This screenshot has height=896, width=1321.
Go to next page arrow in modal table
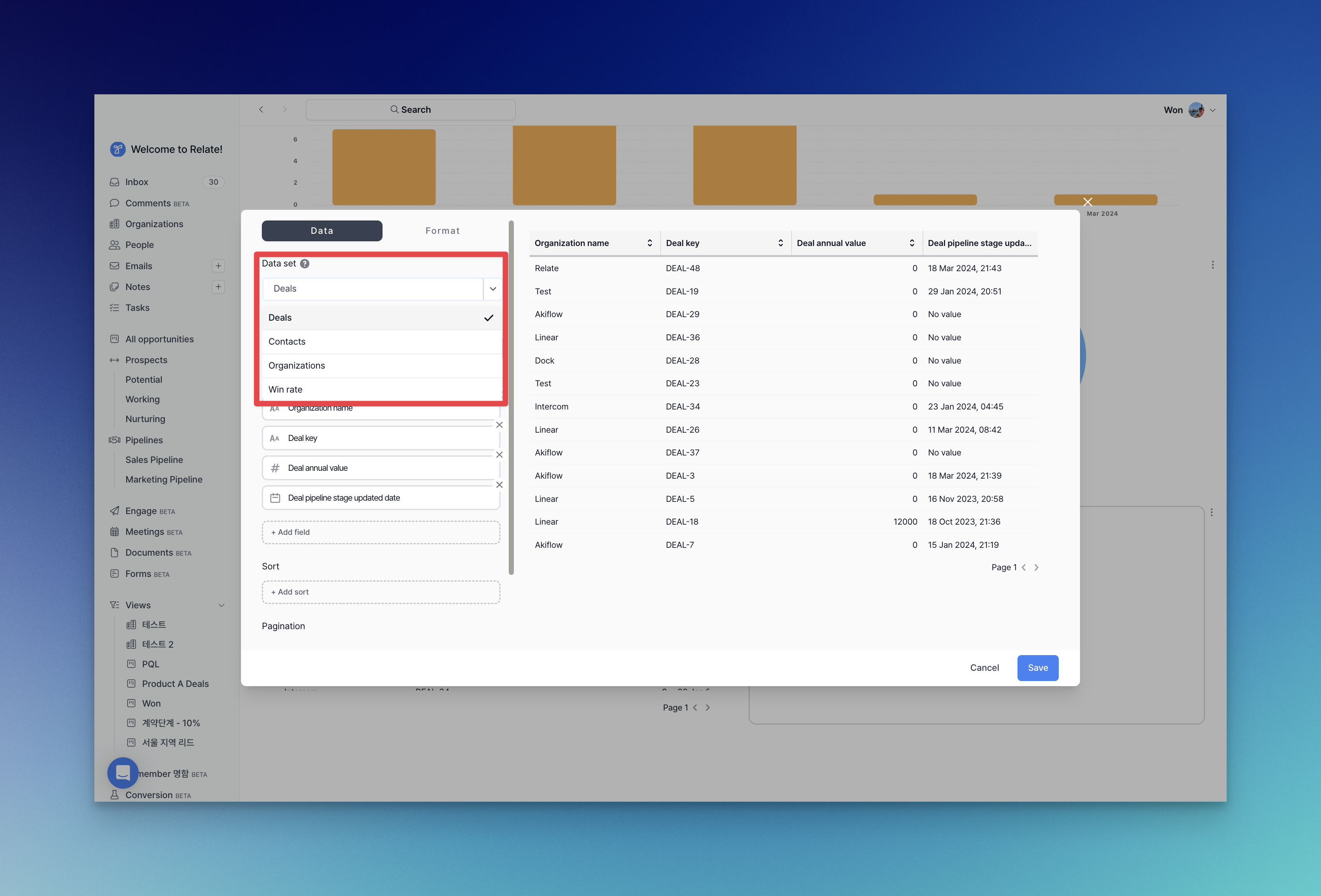click(x=1036, y=567)
